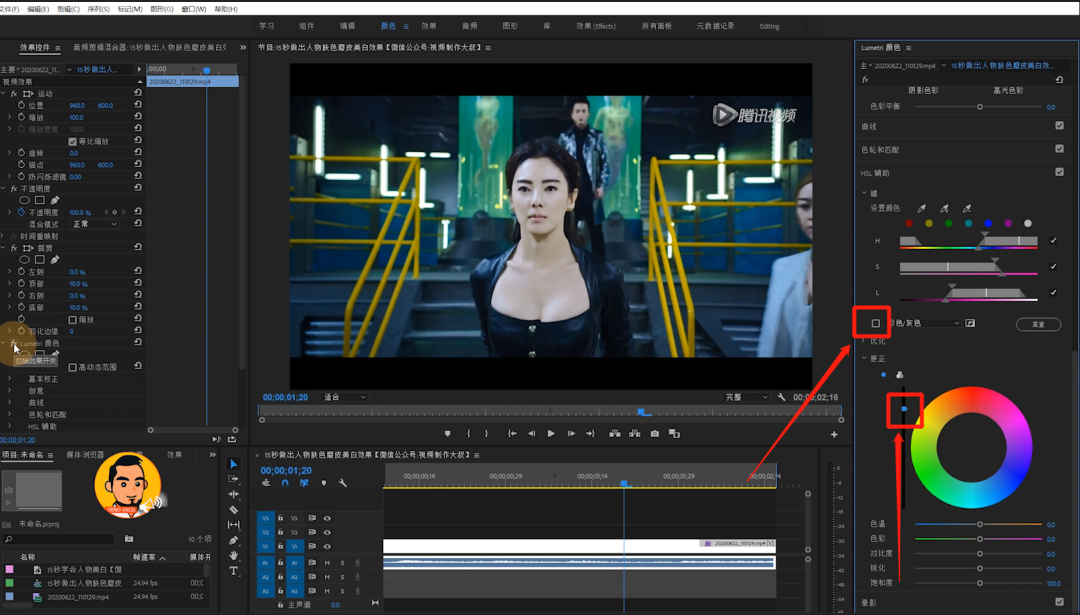Open the program monitor zoom level dropdown
Screen dimensions: 1080x615
[x=345, y=397]
